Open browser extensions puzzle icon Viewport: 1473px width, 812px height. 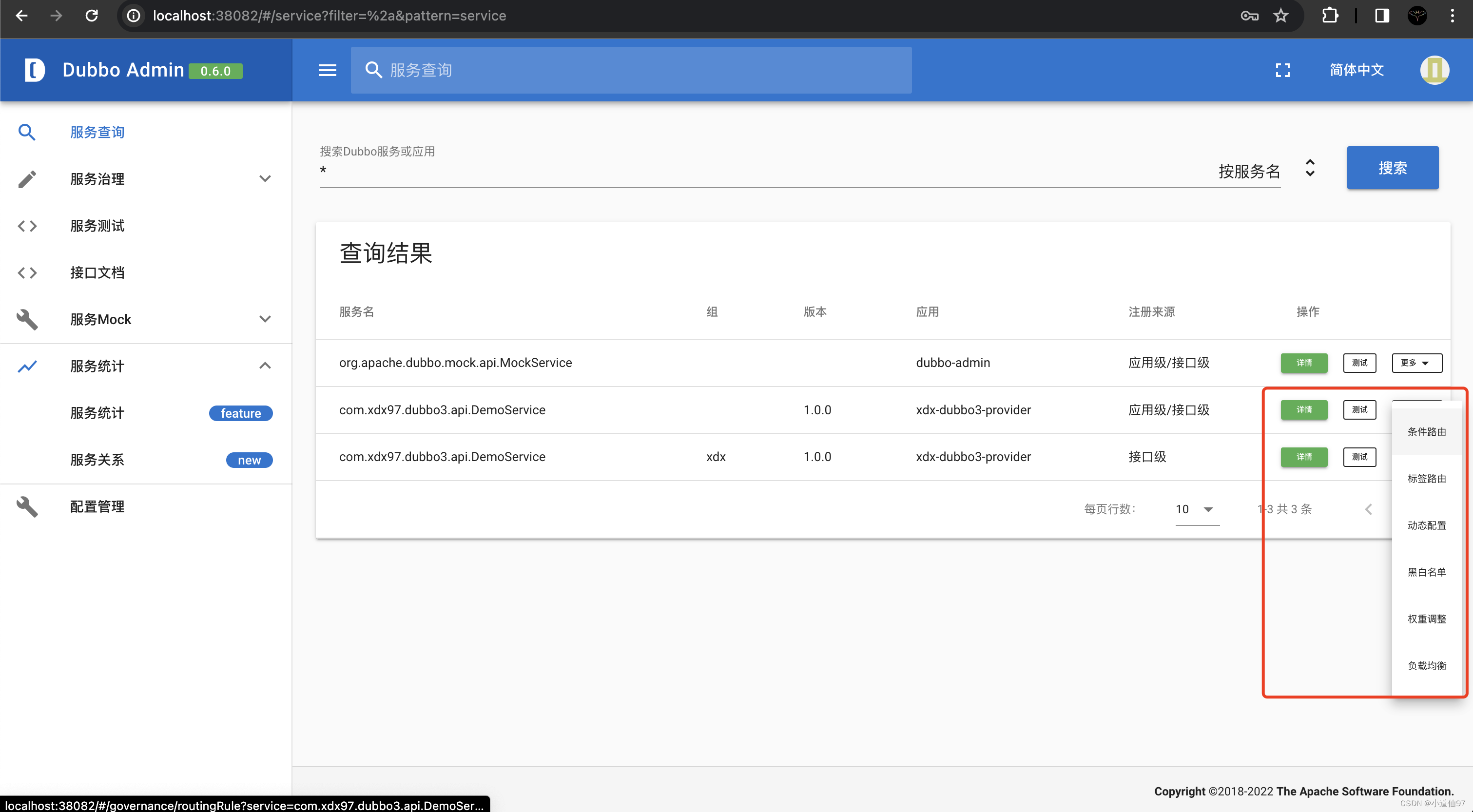point(1330,16)
